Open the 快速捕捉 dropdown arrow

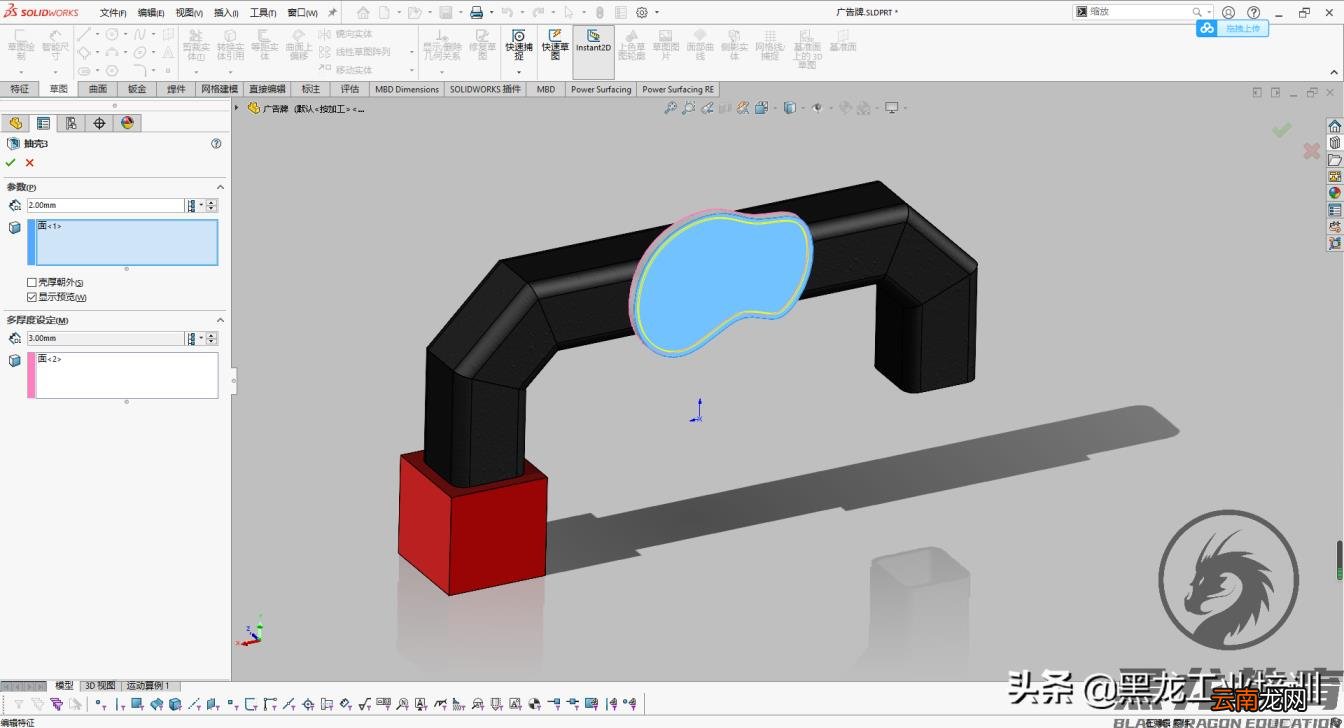click(x=518, y=71)
